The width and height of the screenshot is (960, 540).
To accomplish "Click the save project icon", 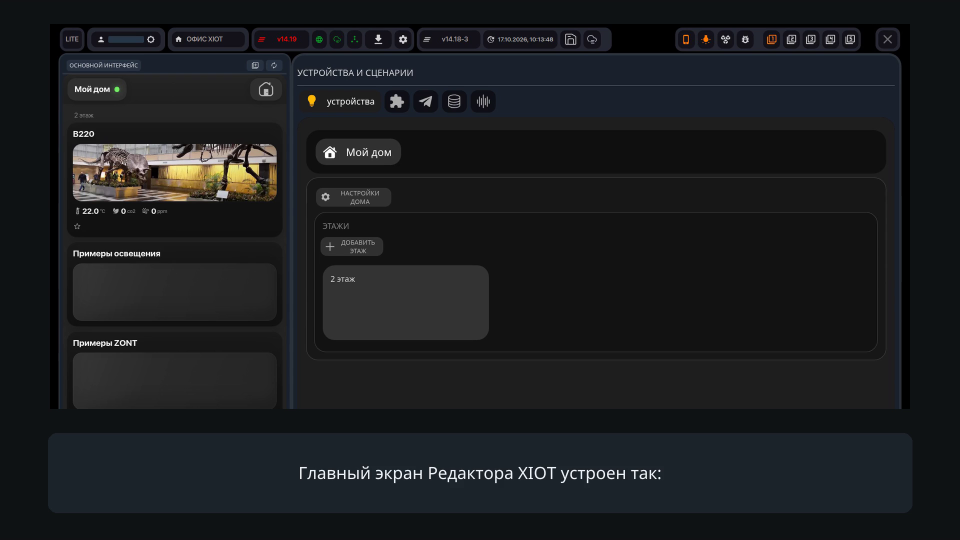I will coord(570,39).
